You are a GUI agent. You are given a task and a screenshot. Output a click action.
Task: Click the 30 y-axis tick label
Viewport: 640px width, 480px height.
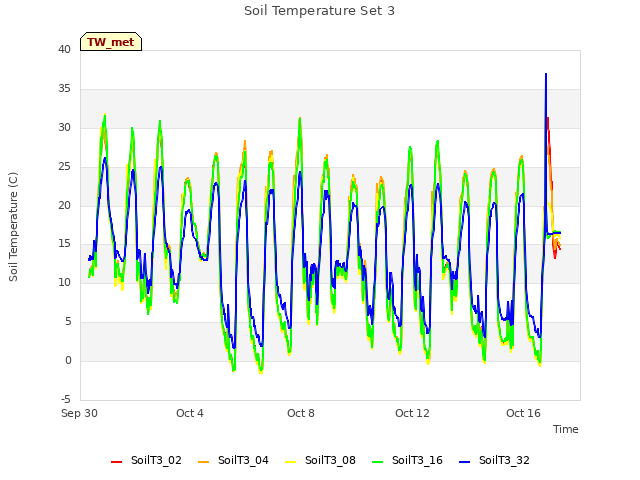point(64,127)
